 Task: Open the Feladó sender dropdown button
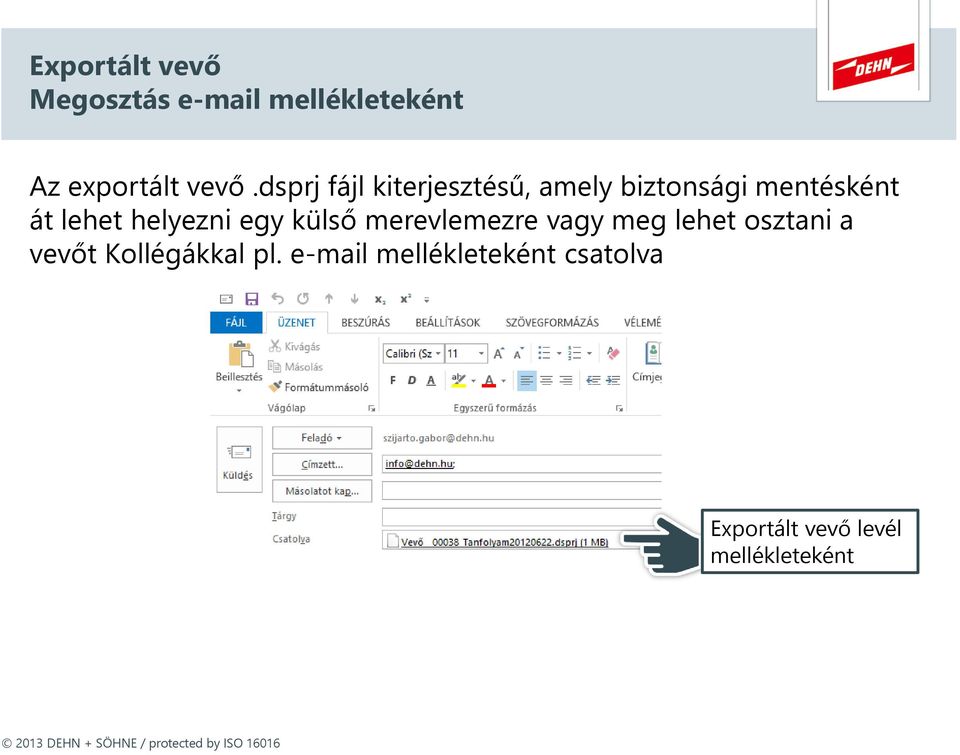point(321,438)
